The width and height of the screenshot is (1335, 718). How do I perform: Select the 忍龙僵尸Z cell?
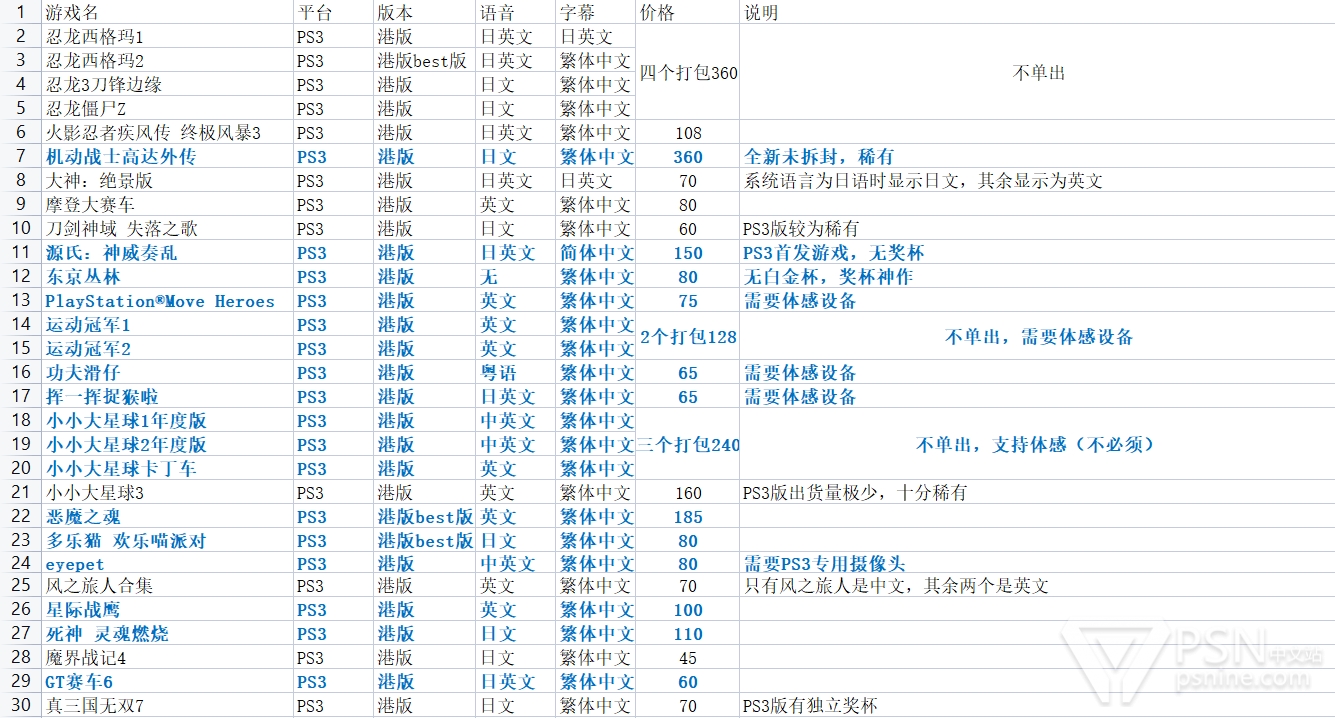[168, 108]
